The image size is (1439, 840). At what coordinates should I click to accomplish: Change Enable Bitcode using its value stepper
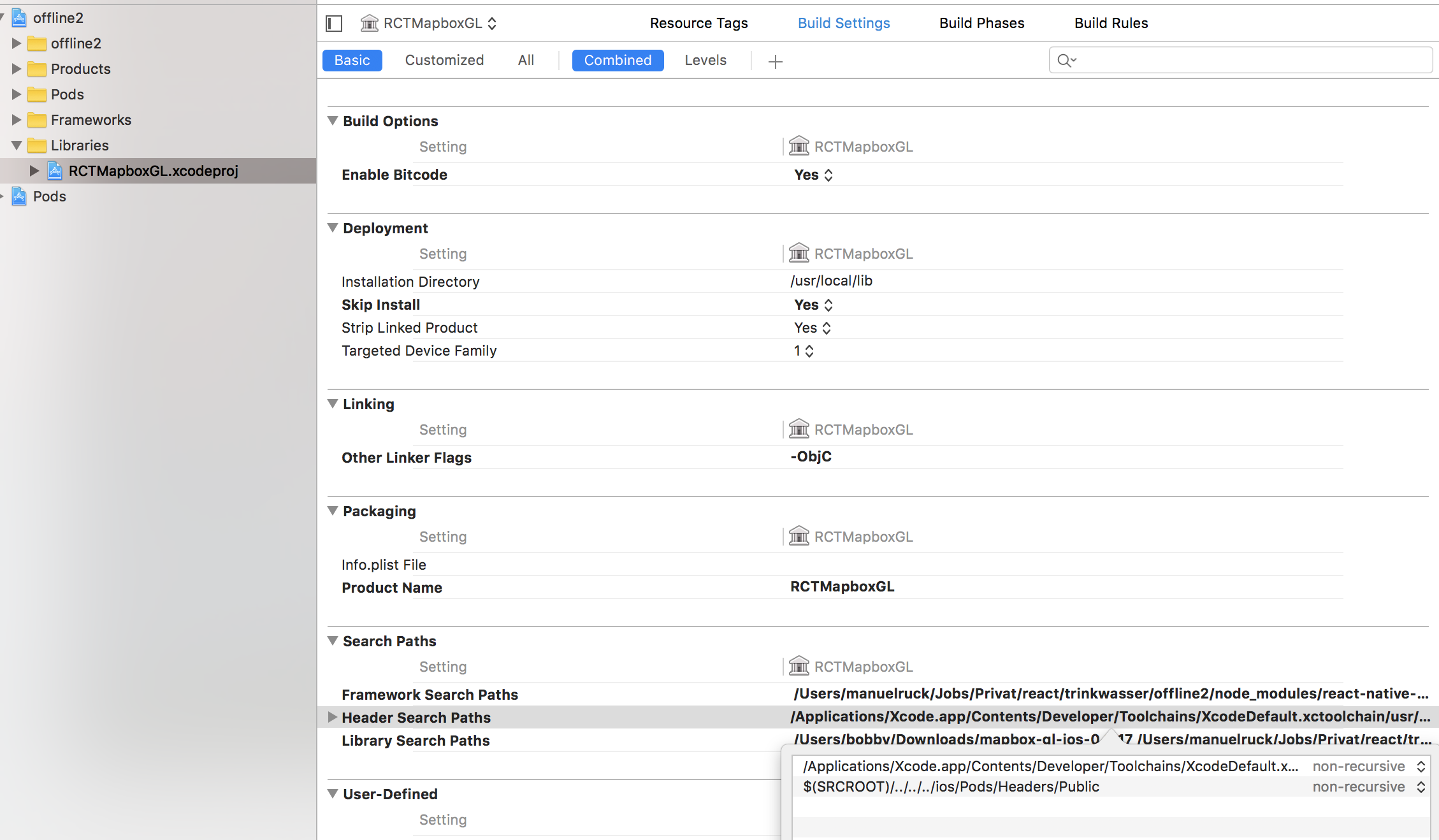coord(829,175)
